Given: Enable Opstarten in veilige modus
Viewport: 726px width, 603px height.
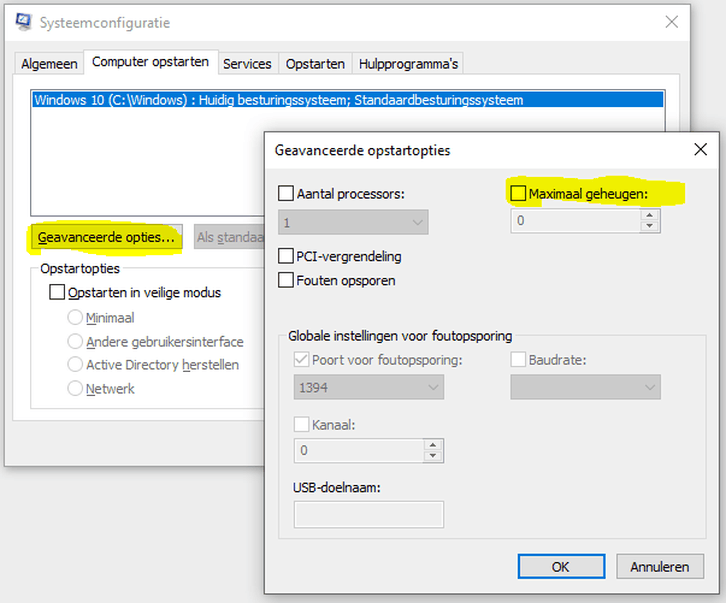Looking at the screenshot, I should tap(56, 292).
